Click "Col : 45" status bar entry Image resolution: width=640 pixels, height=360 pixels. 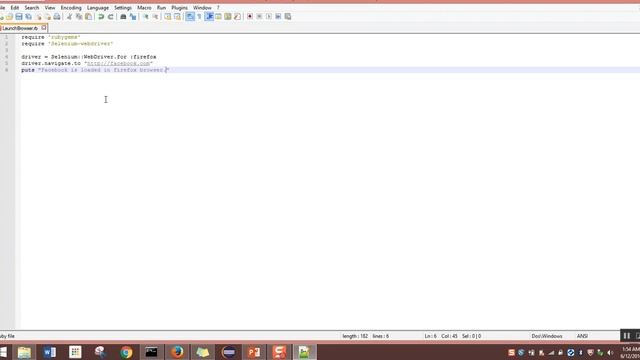(449, 336)
